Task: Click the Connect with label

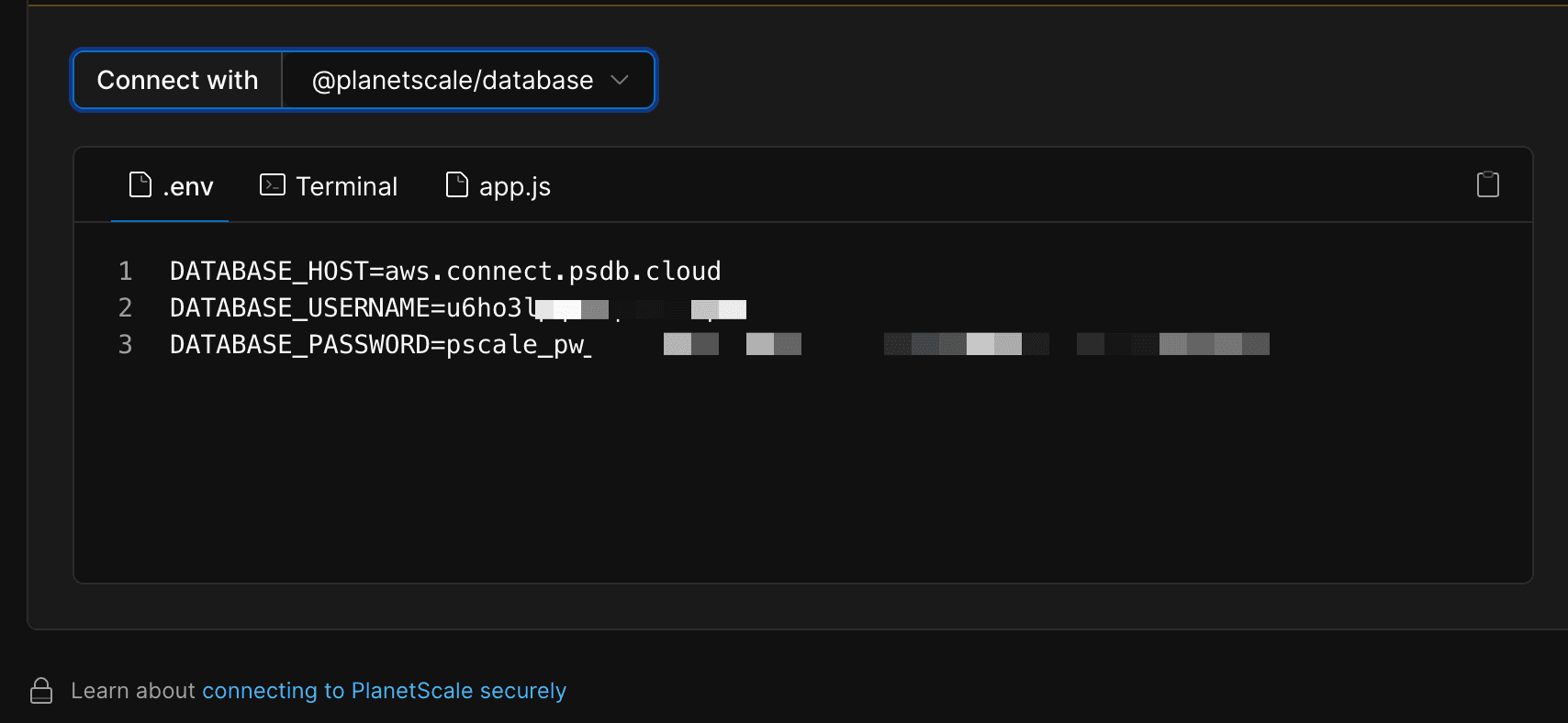Action: [177, 81]
